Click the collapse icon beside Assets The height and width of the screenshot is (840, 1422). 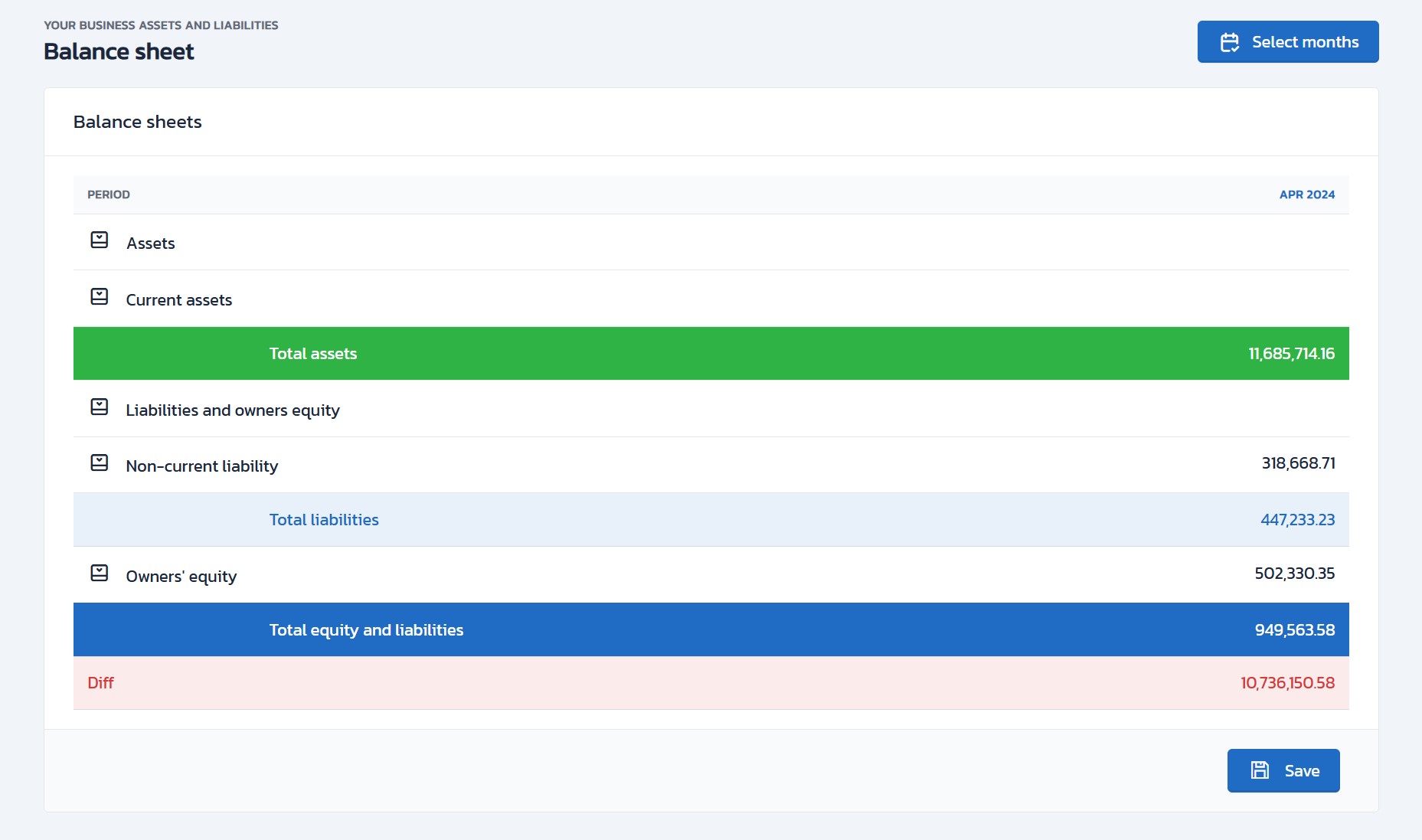[x=100, y=240]
